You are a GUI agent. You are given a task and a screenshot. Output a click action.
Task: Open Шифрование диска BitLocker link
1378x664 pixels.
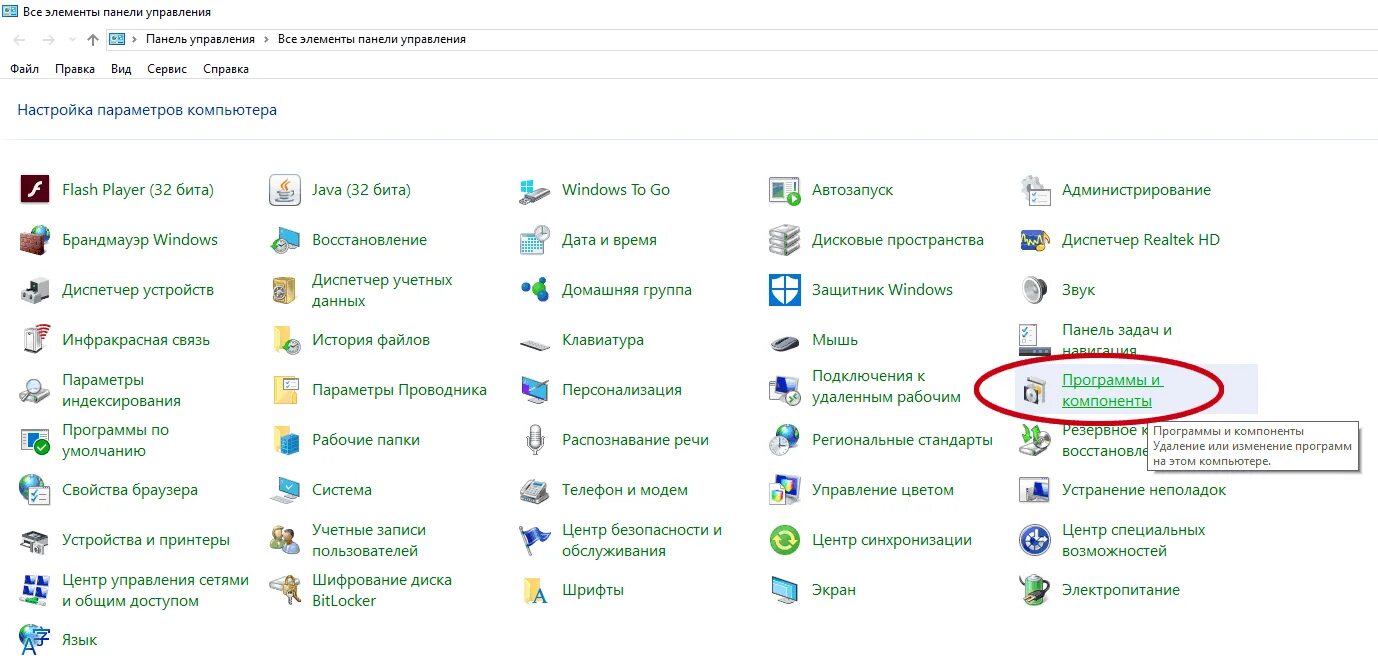(382, 590)
